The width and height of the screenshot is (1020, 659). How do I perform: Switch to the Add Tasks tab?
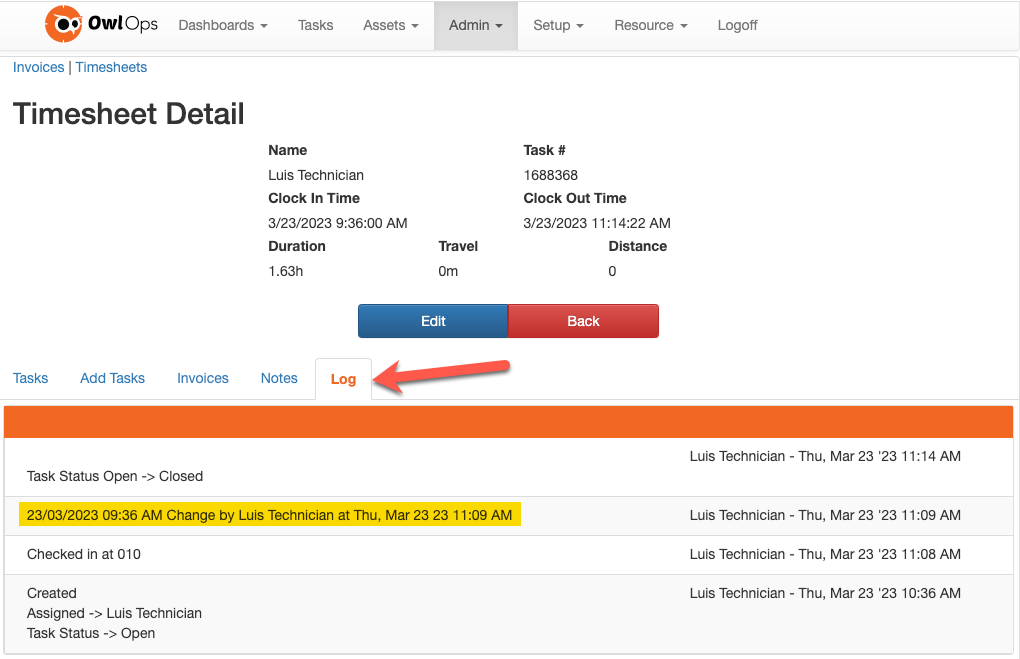(112, 378)
